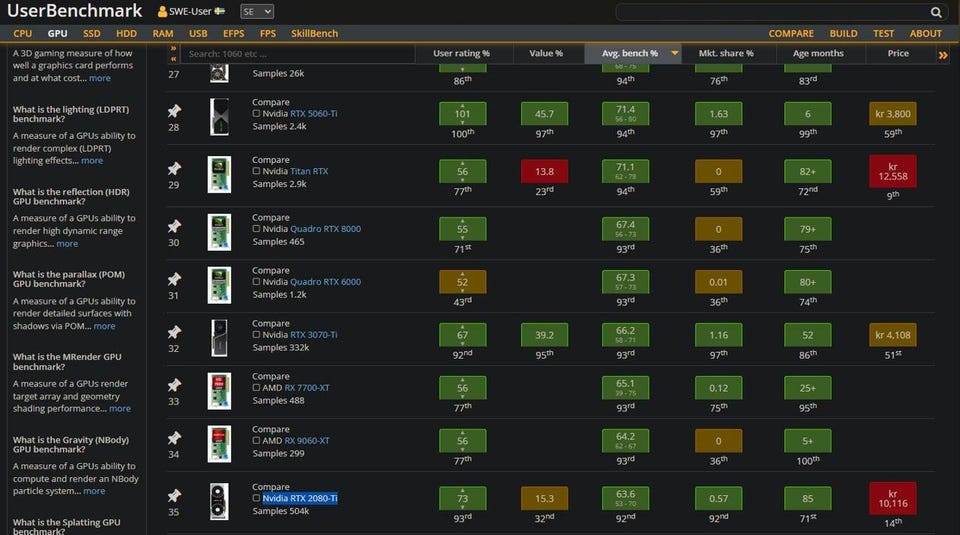Image resolution: width=960 pixels, height=535 pixels.
Task: Tick the Quadro RTX 8000 compare checkbox
Action: (x=257, y=229)
